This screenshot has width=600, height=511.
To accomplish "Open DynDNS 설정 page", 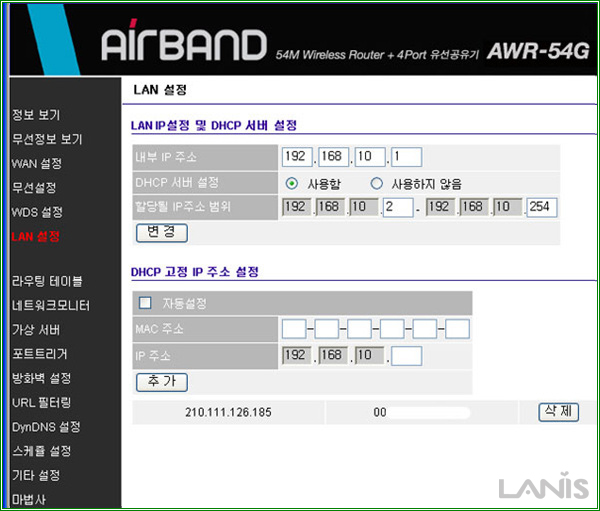I will (x=46, y=427).
